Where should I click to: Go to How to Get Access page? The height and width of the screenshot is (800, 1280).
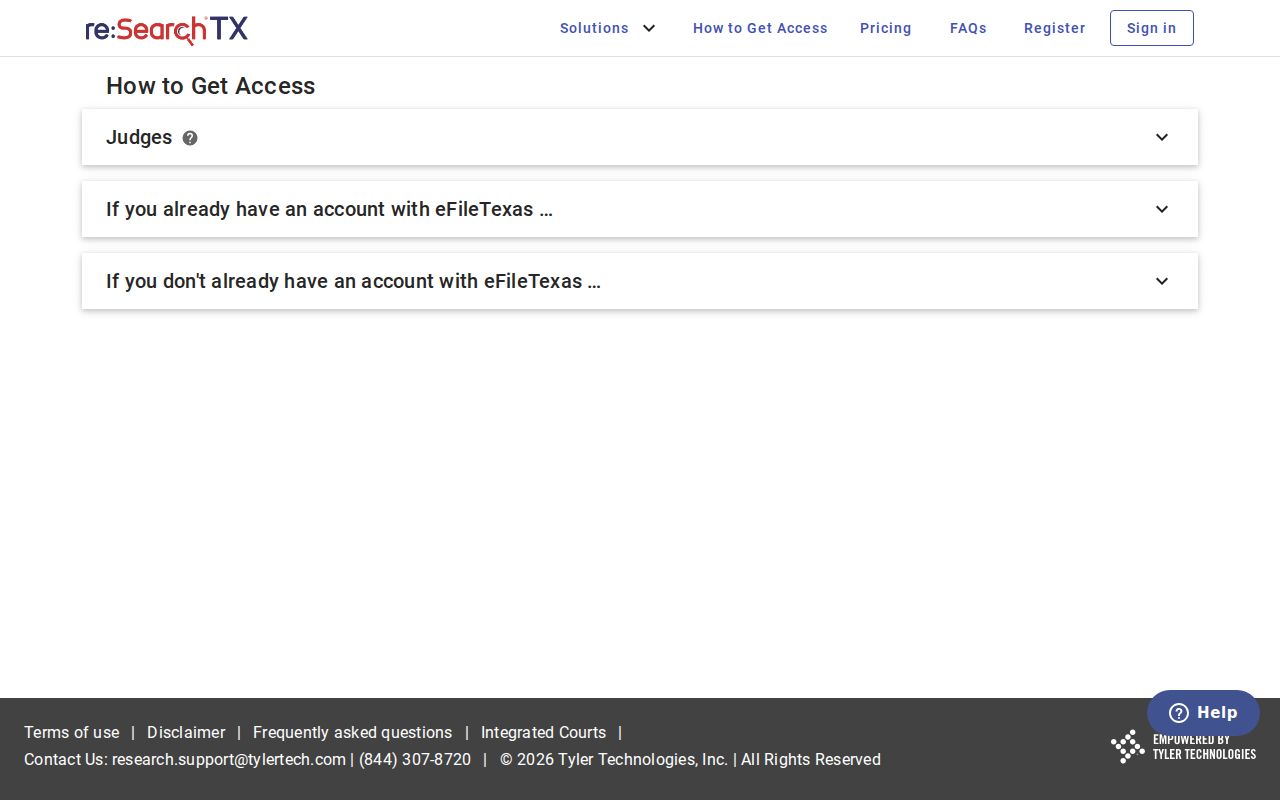(760, 28)
